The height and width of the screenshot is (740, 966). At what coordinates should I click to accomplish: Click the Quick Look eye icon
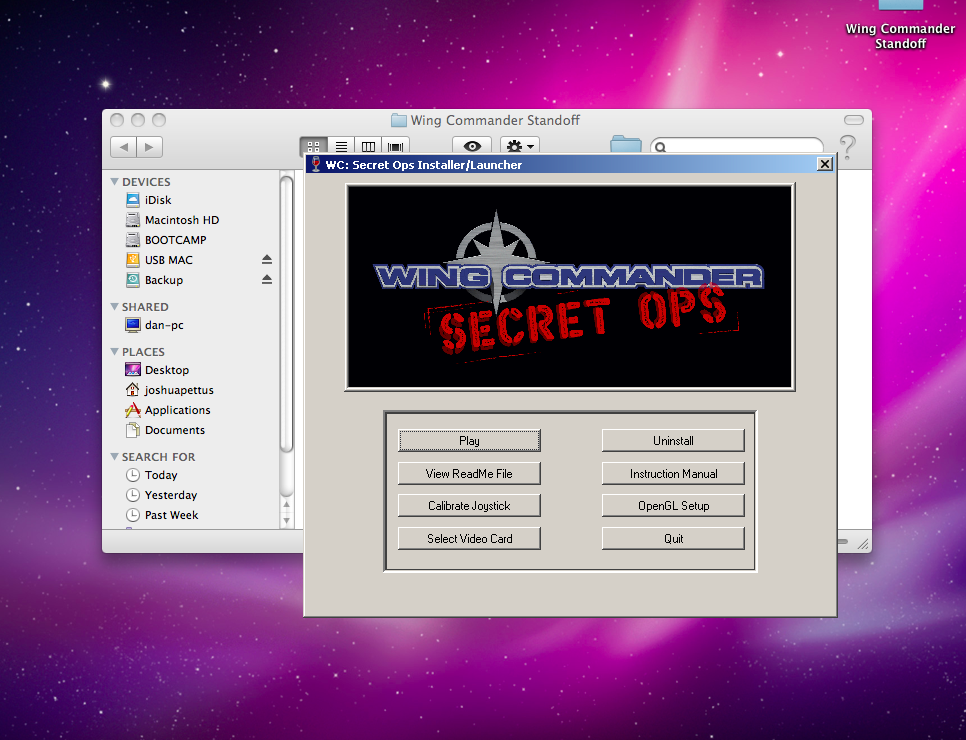472,147
